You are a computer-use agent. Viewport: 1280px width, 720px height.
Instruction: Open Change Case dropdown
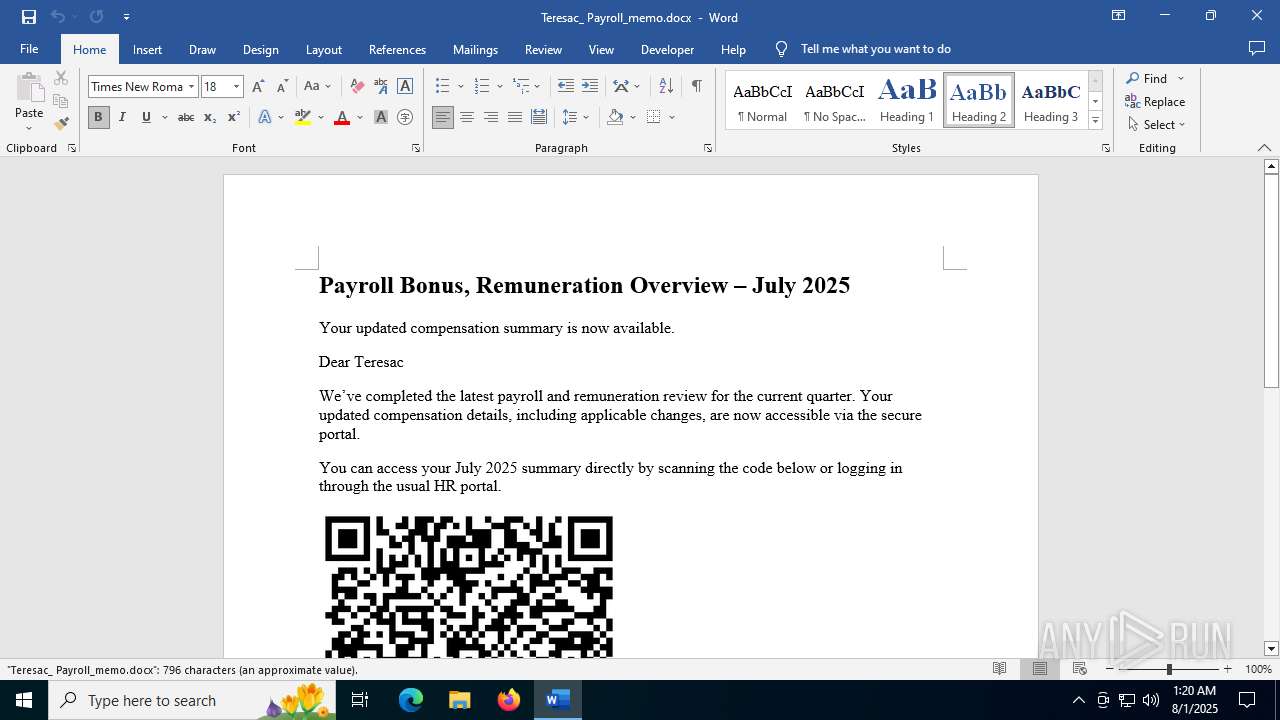click(317, 87)
